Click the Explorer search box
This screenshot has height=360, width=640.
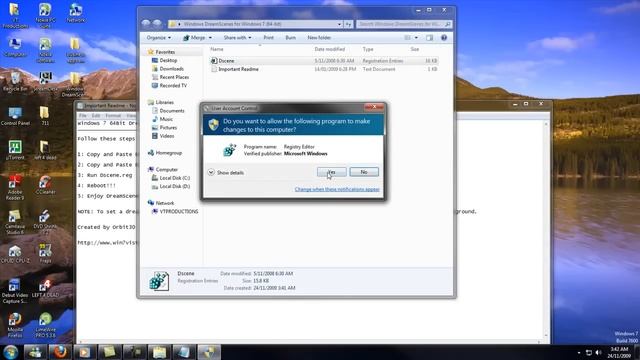tap(404, 24)
